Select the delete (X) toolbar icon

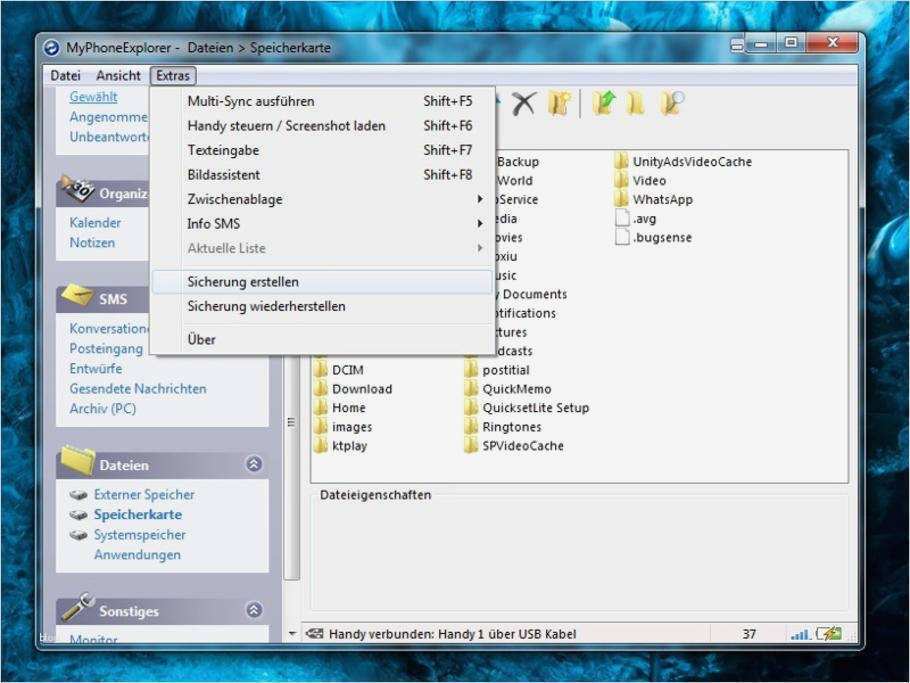point(522,100)
